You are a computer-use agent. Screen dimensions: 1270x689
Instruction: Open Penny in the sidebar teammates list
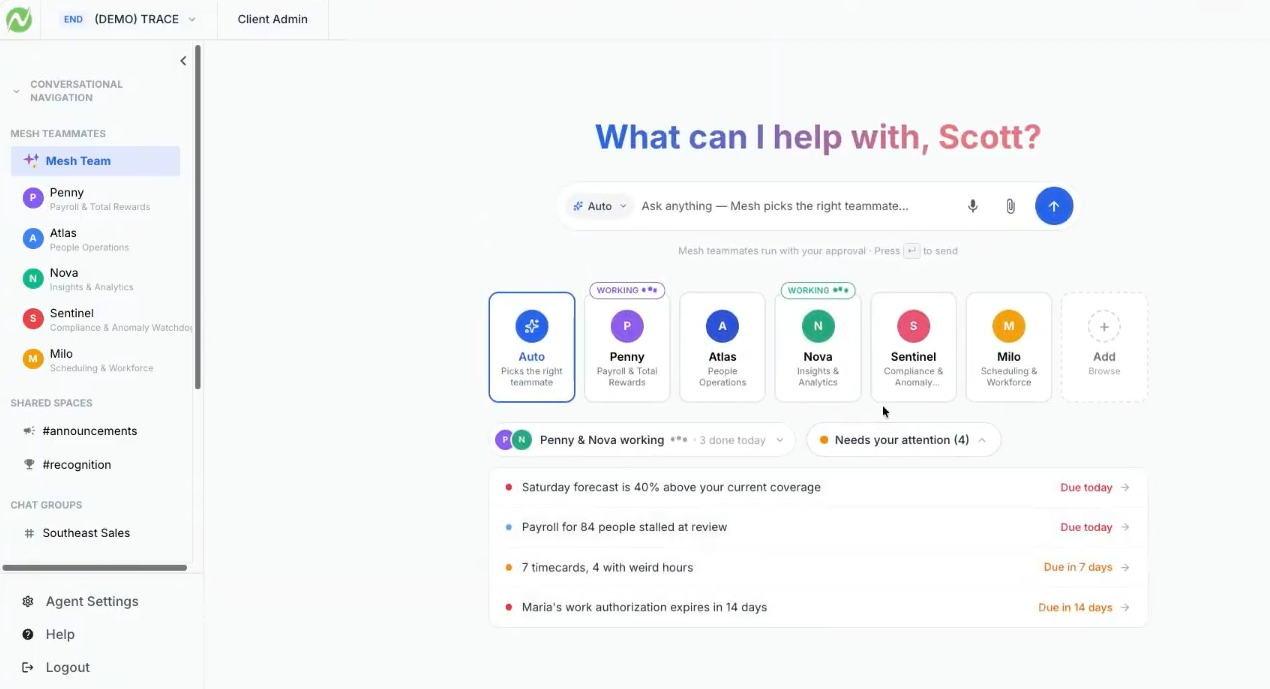(96, 199)
